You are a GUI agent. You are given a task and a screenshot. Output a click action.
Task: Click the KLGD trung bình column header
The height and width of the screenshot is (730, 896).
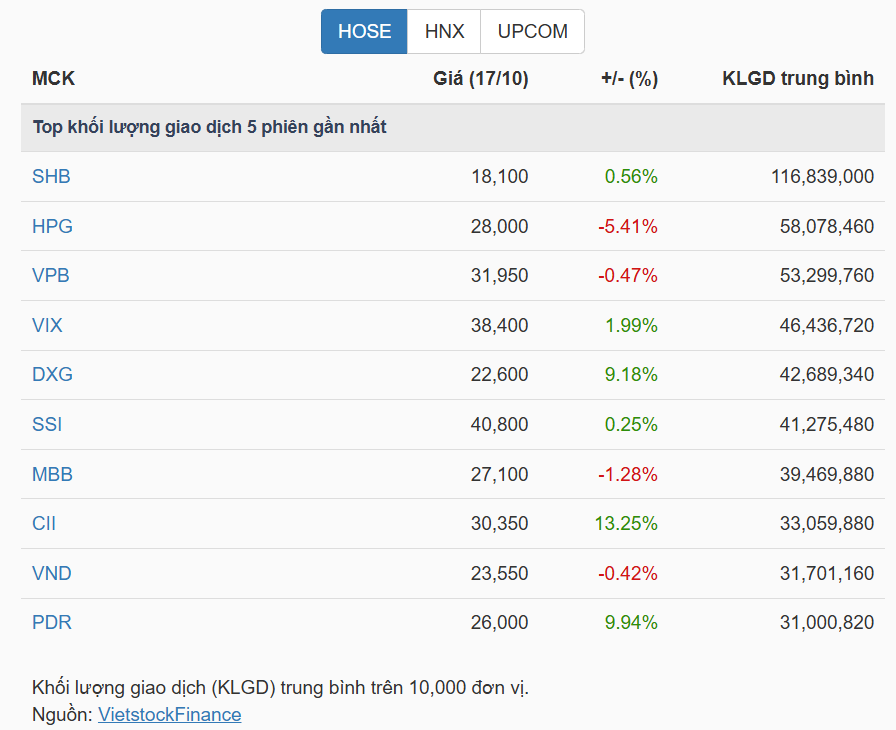point(798,80)
